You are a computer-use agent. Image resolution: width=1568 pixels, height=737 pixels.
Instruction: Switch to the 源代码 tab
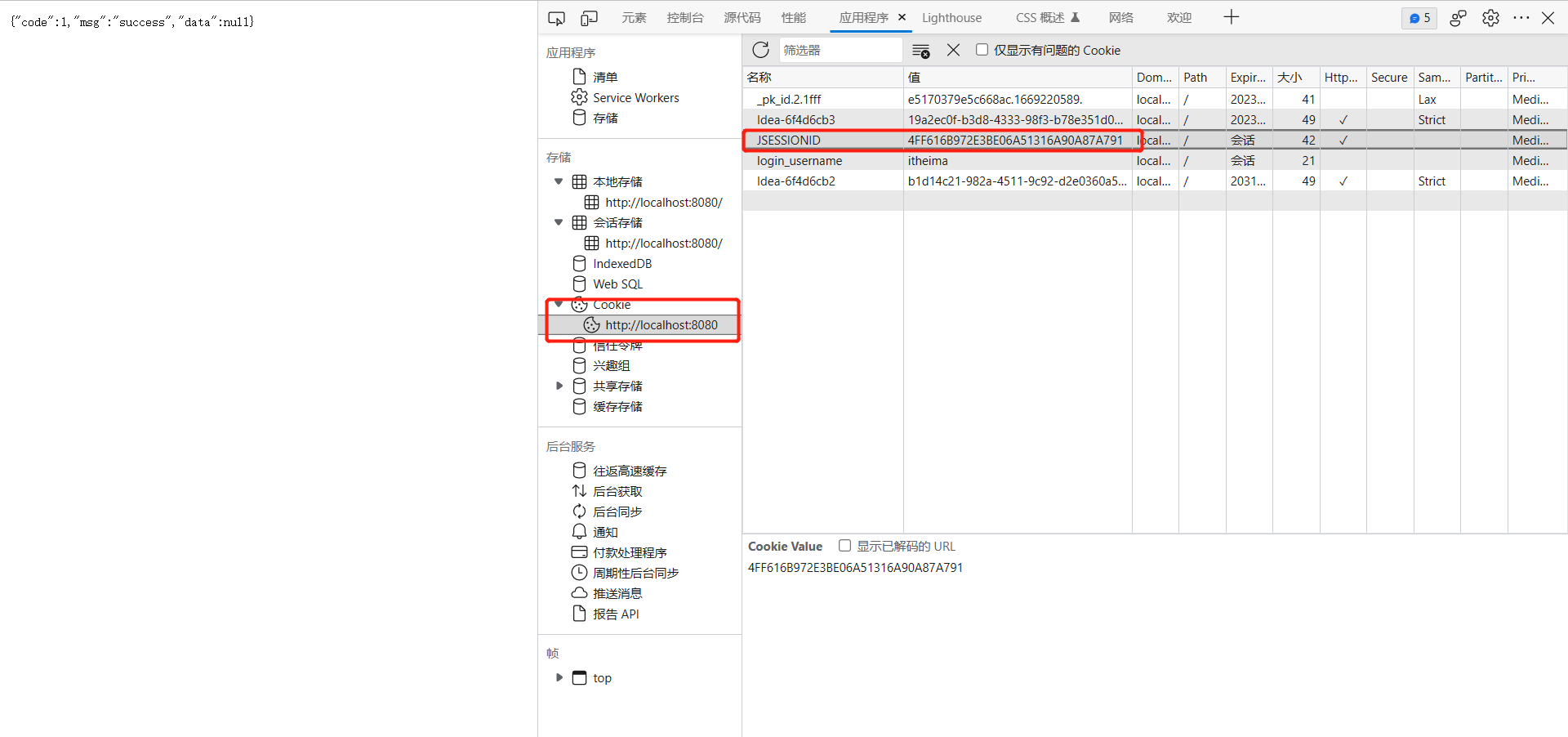pos(742,18)
